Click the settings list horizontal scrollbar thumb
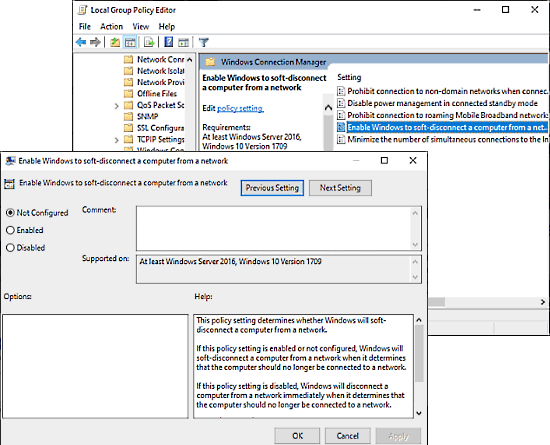Screen dimensions: 550x445 (437, 302)
